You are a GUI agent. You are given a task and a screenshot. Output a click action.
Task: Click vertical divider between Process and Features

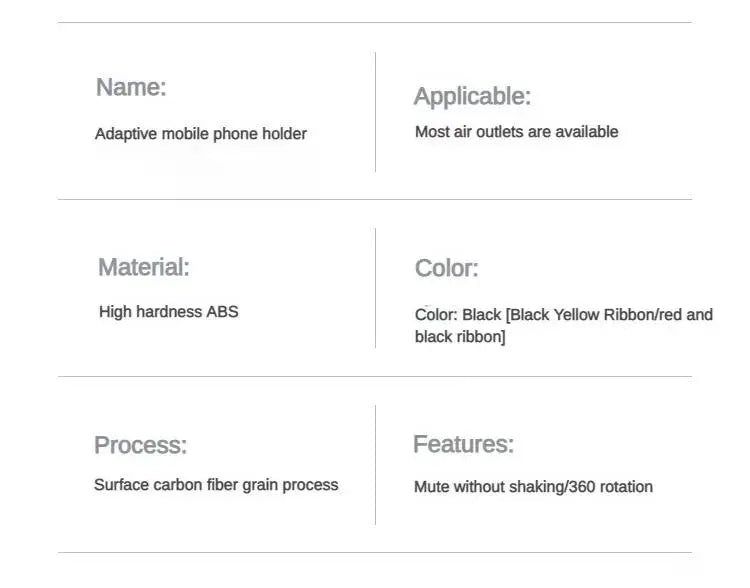click(x=375, y=465)
